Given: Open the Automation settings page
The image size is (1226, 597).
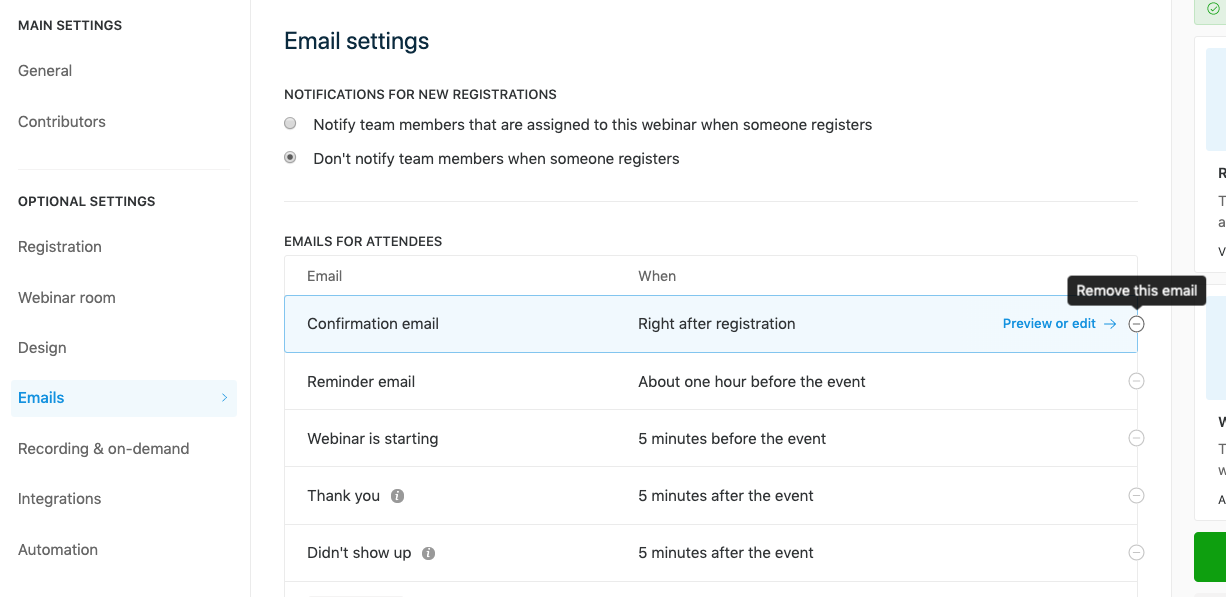Looking at the screenshot, I should pos(58,549).
